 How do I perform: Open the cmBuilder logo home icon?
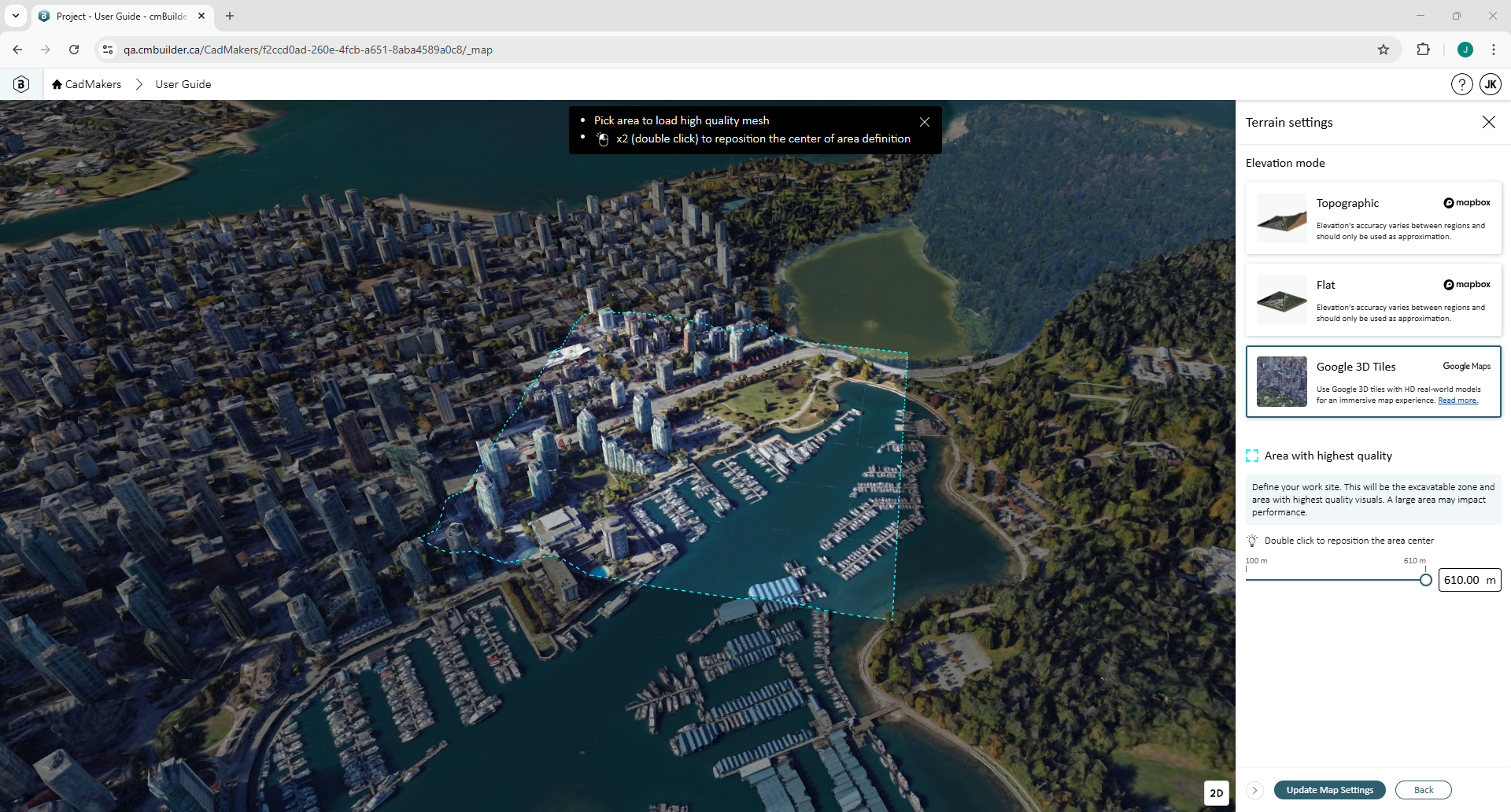pos(21,84)
